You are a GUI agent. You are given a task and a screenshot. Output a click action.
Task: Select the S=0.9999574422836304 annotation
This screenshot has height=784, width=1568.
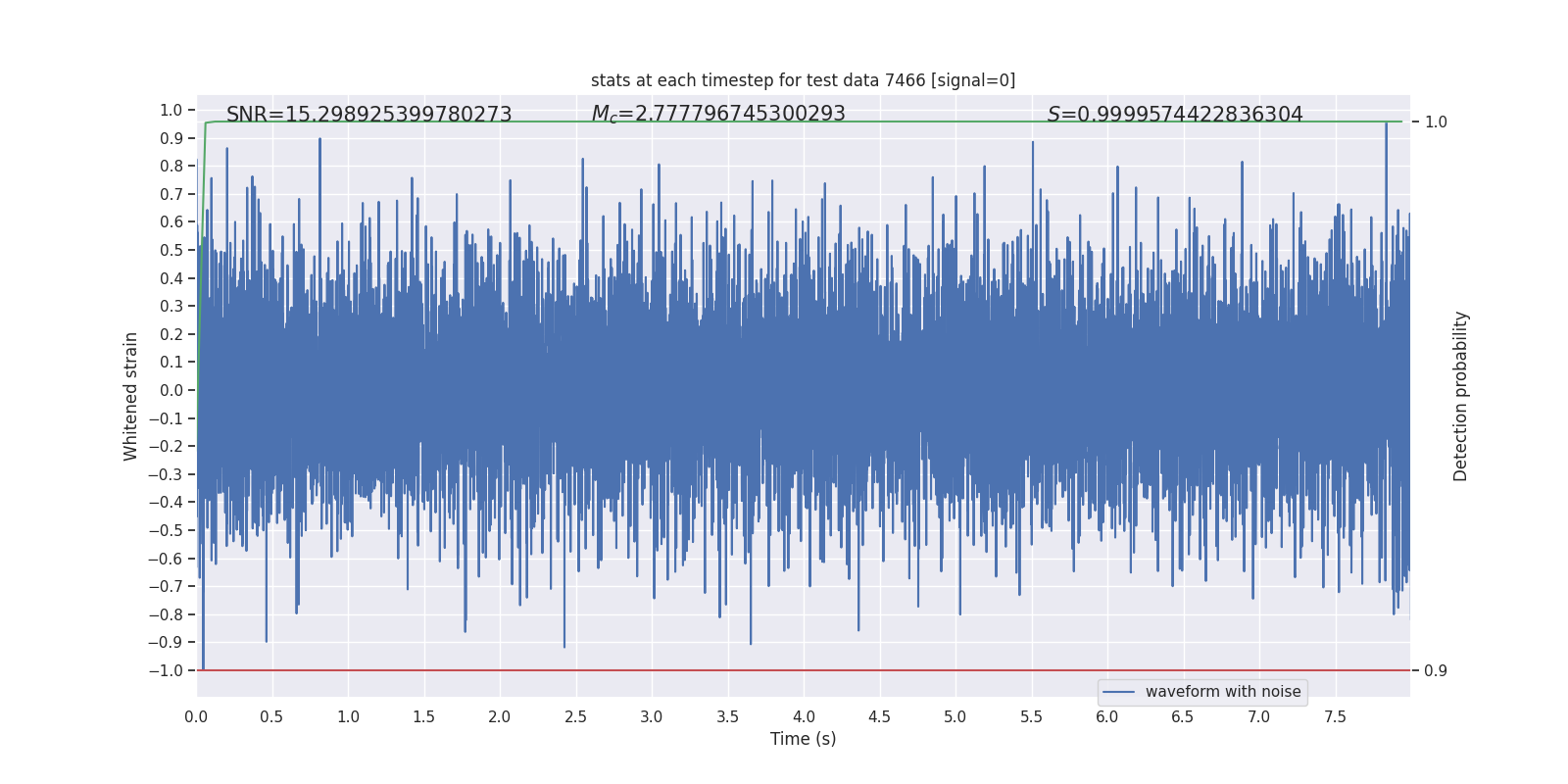point(1175,115)
